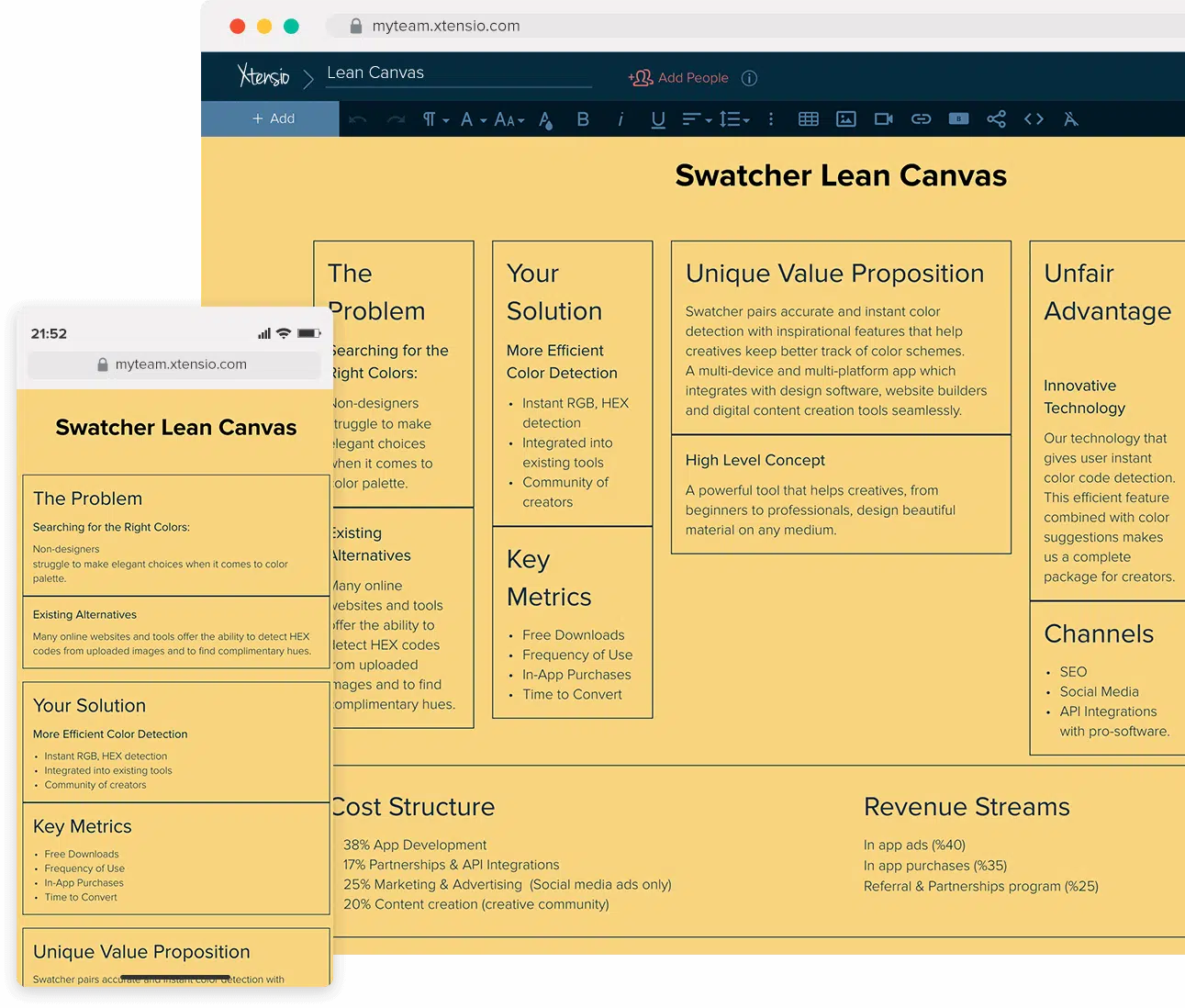Open the Xtensio home breadcrumb
Image resolution: width=1185 pixels, height=1008 pixels.
tap(263, 76)
